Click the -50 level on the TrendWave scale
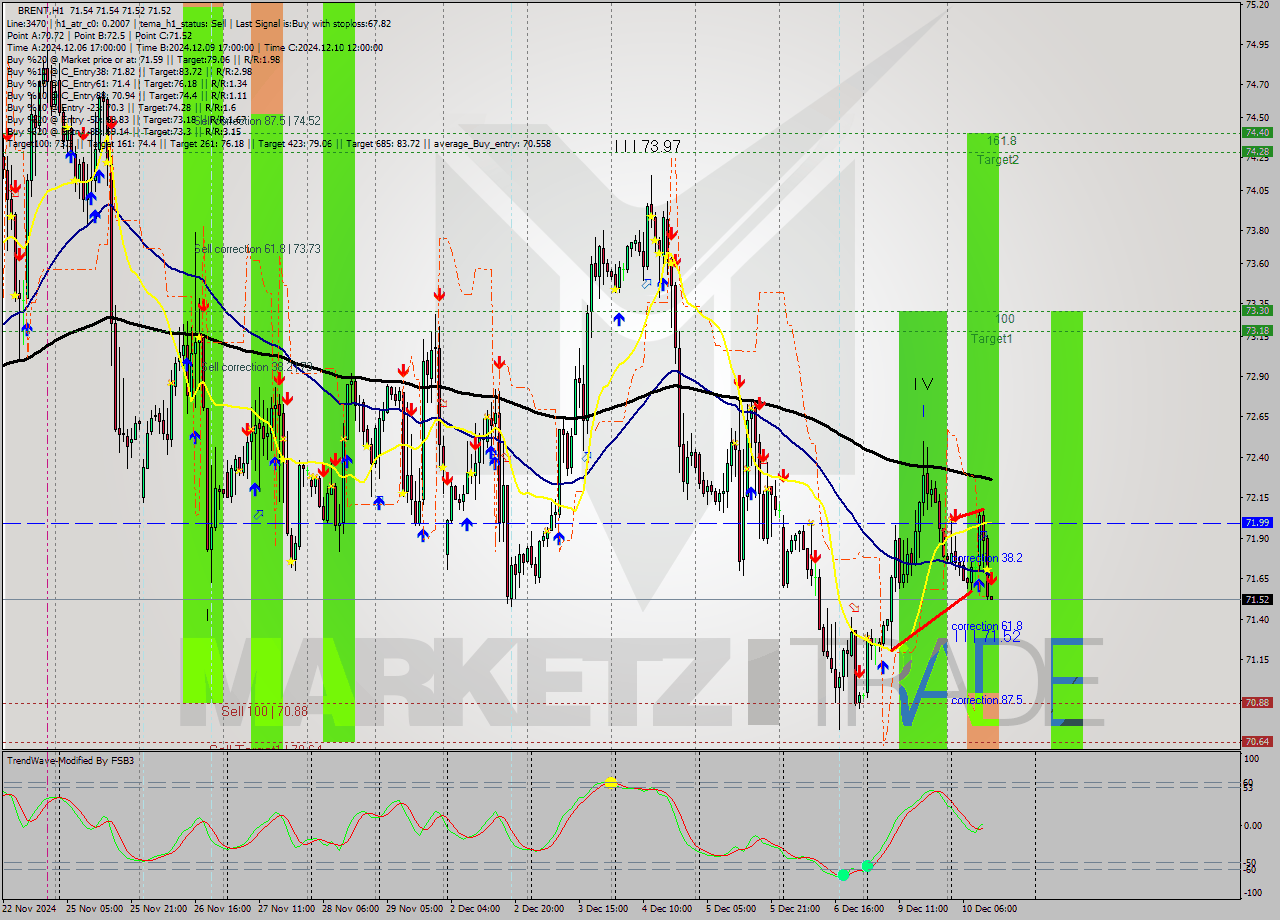1280x920 pixels. pos(1252,861)
